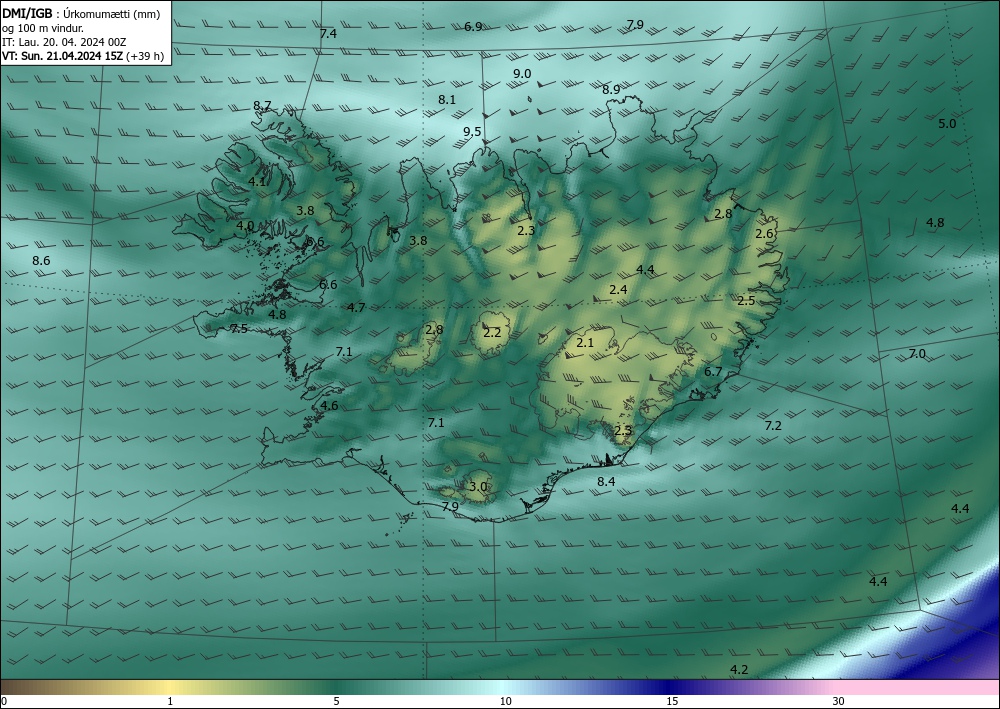Click the pink end of the colour scale bar
Viewport: 1000px width, 709px height.
918,687
